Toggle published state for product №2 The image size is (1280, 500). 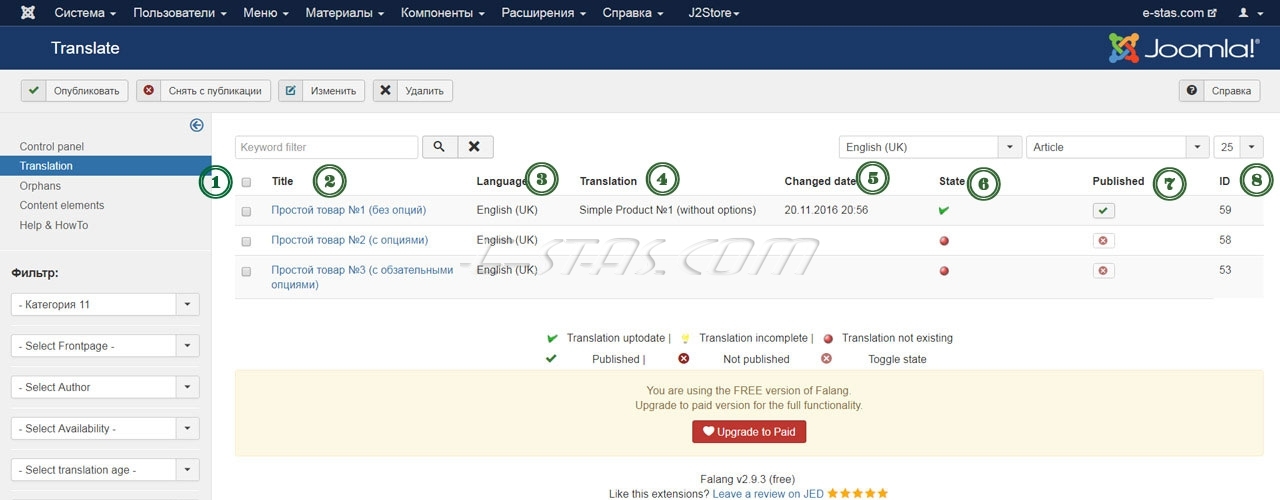coord(1103,241)
